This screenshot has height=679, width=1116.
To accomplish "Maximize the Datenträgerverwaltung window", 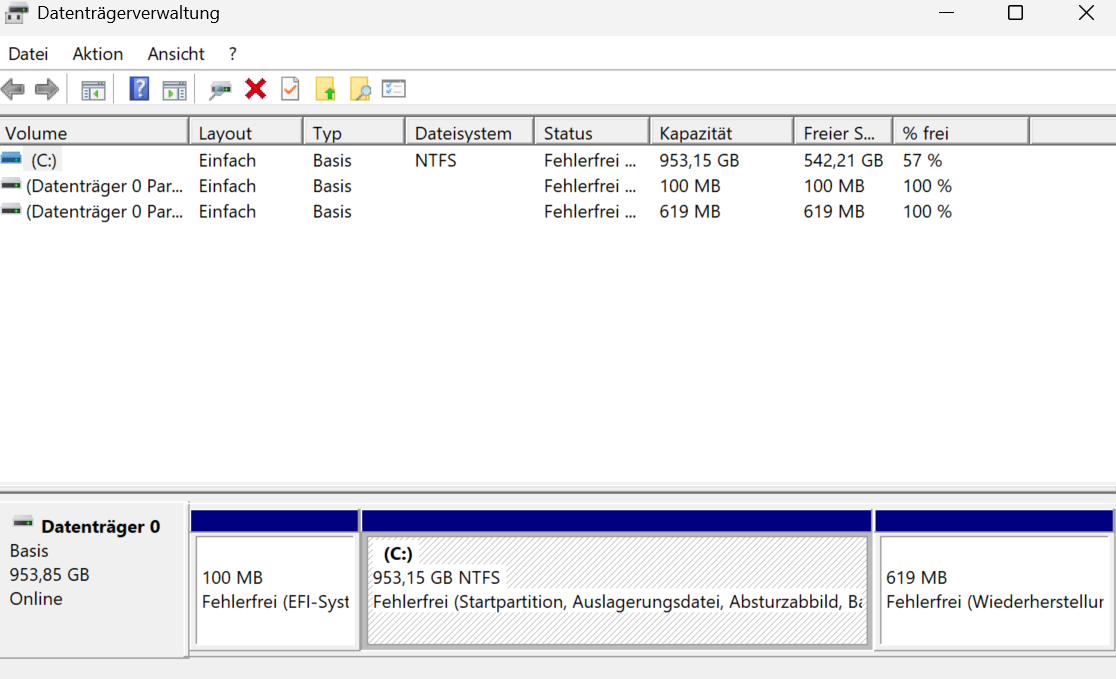I will [1016, 13].
